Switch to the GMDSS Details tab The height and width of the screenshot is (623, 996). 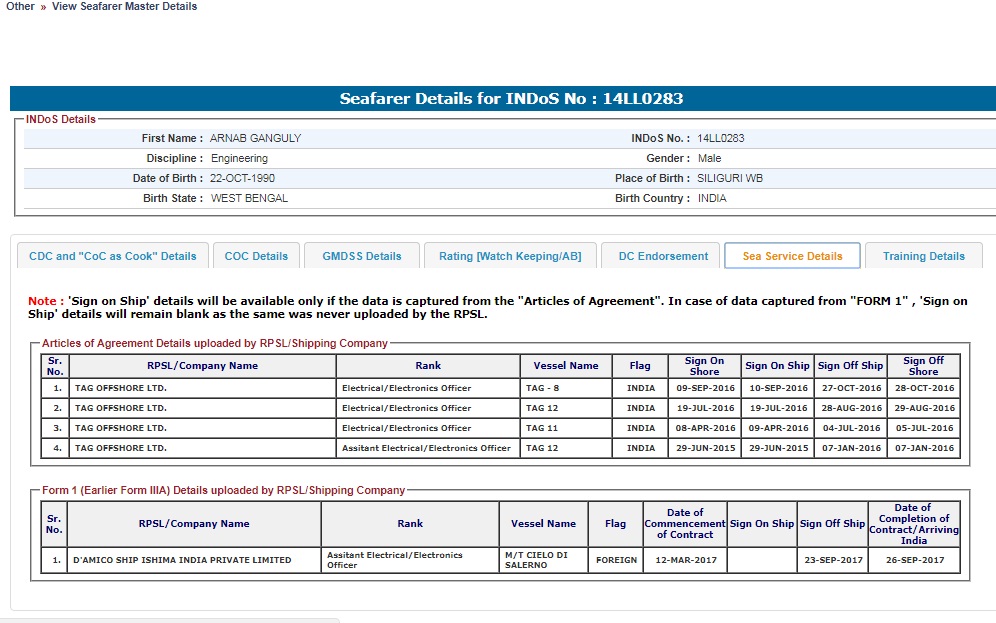pos(361,256)
